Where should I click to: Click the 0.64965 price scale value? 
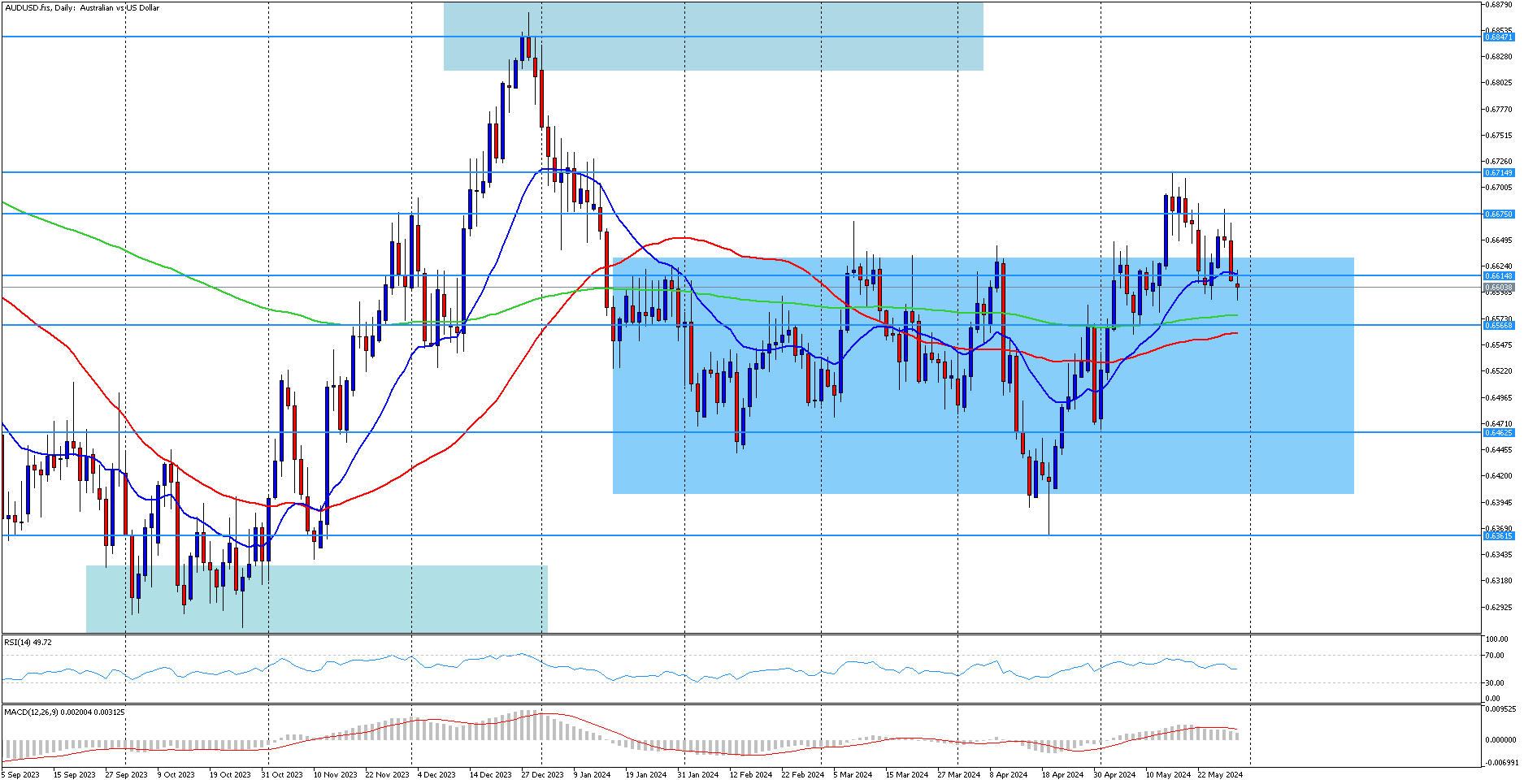[x=1499, y=398]
